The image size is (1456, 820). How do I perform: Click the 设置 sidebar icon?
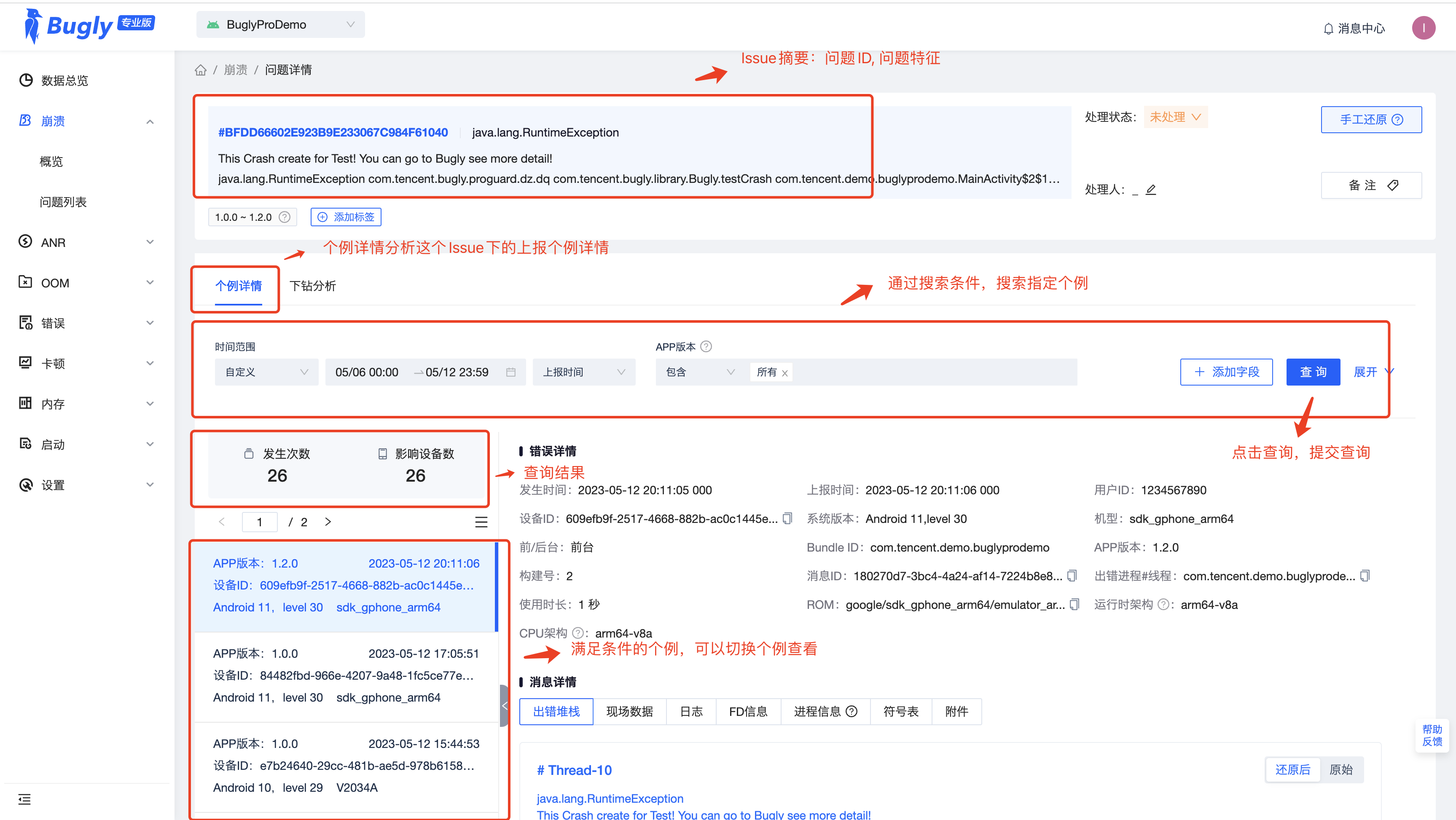(25, 485)
